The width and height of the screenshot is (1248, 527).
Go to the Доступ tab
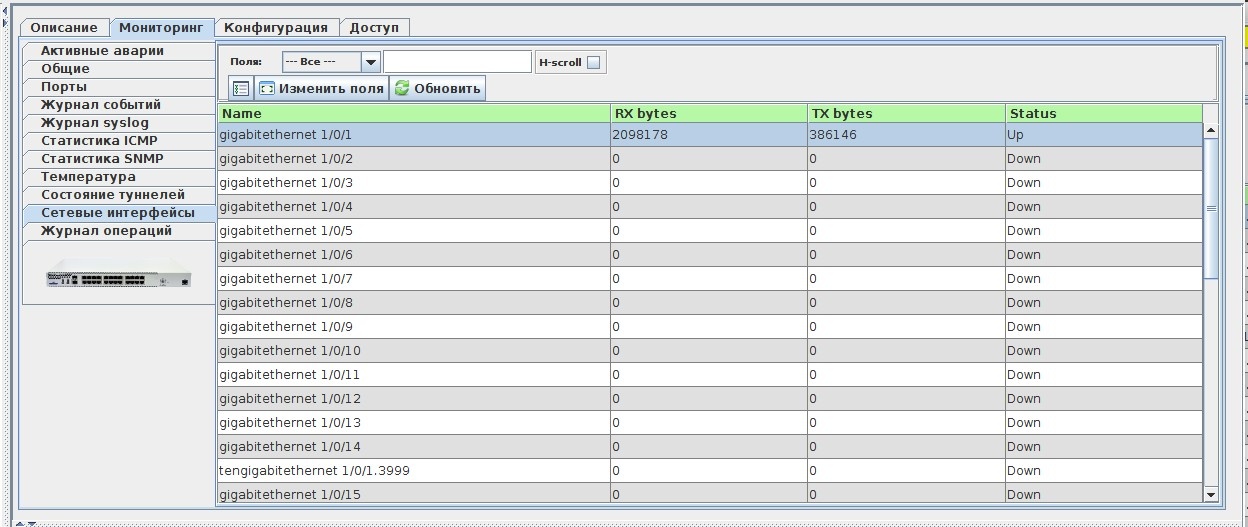point(374,27)
